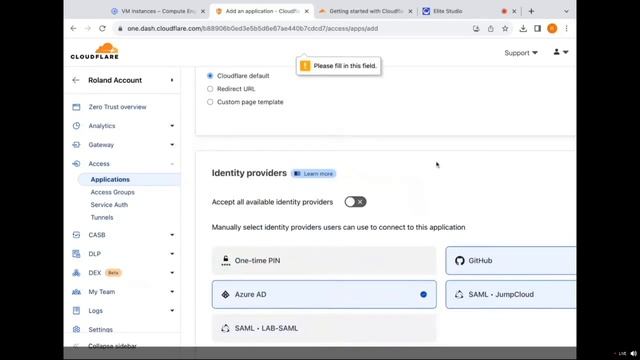
Task: Open the Support dropdown menu
Action: click(x=521, y=53)
